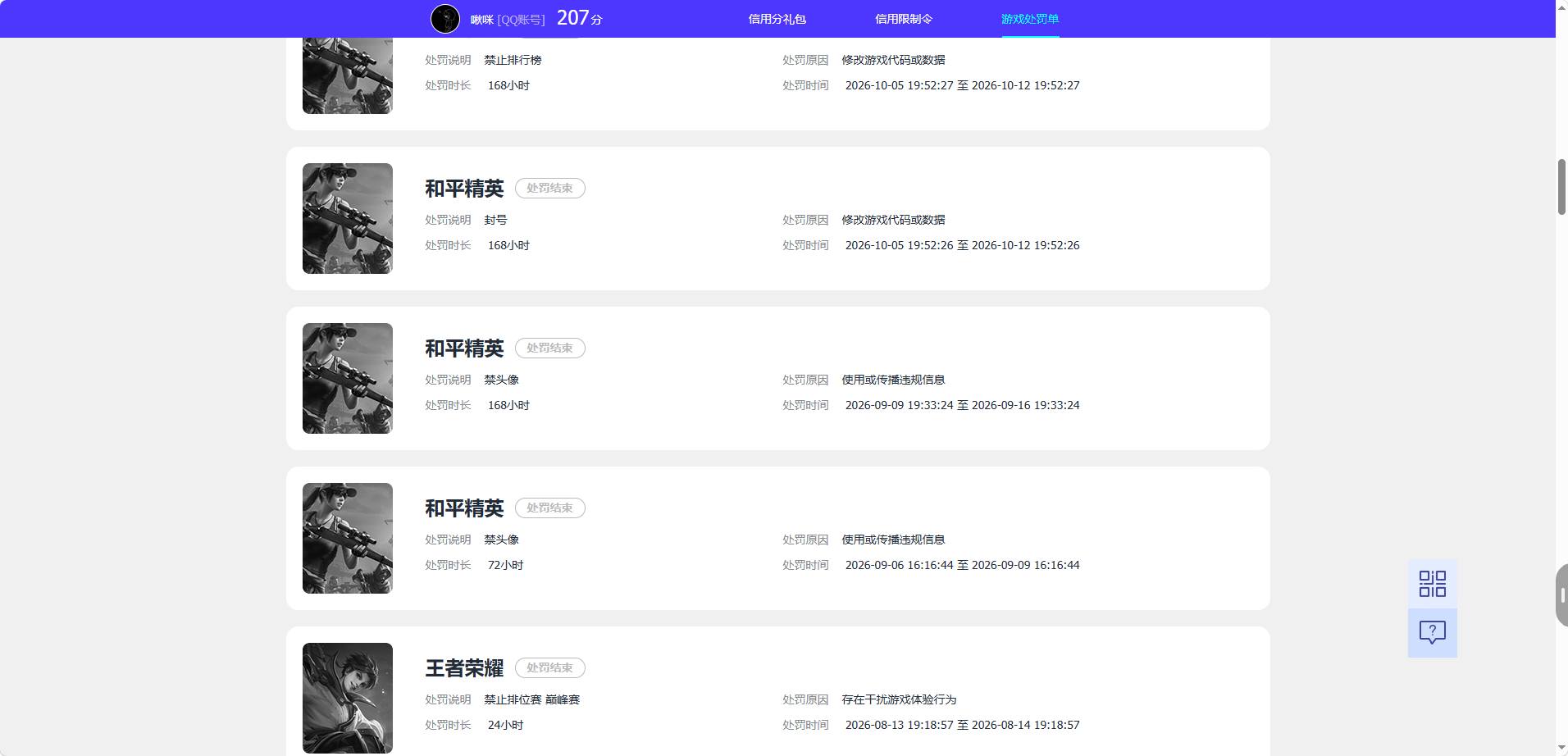Click the 封号 penalty description text
The height and width of the screenshot is (756, 1568).
coord(495,220)
